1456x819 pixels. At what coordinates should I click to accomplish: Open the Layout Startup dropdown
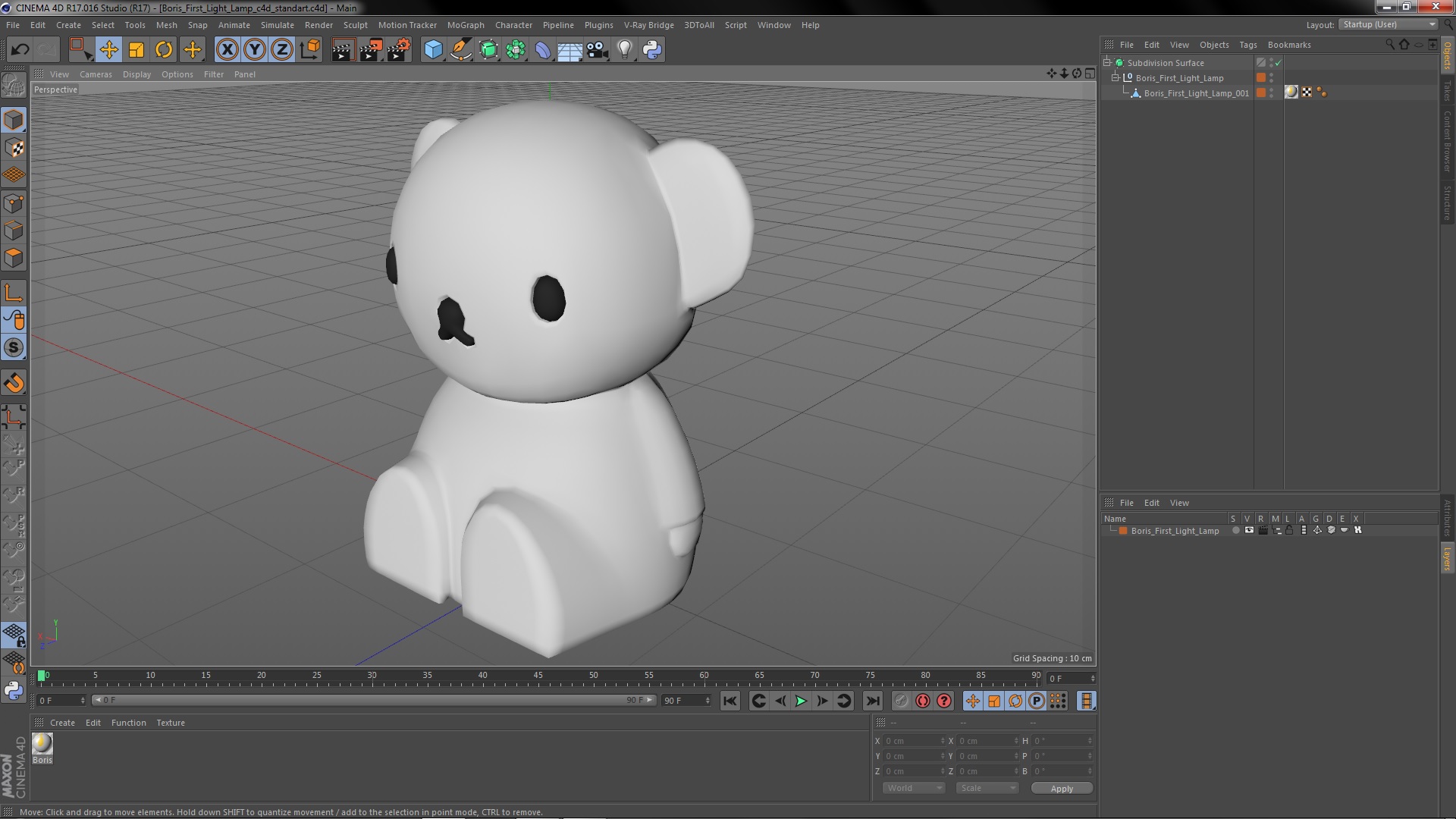[x=1389, y=24]
